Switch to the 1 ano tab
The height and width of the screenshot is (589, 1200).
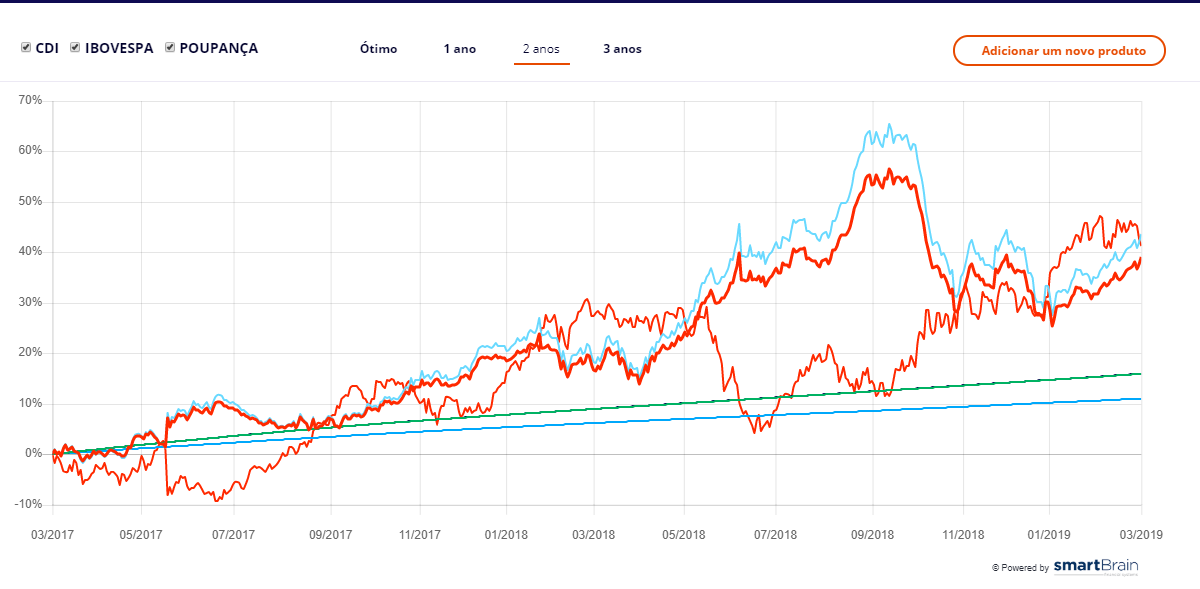(x=460, y=49)
